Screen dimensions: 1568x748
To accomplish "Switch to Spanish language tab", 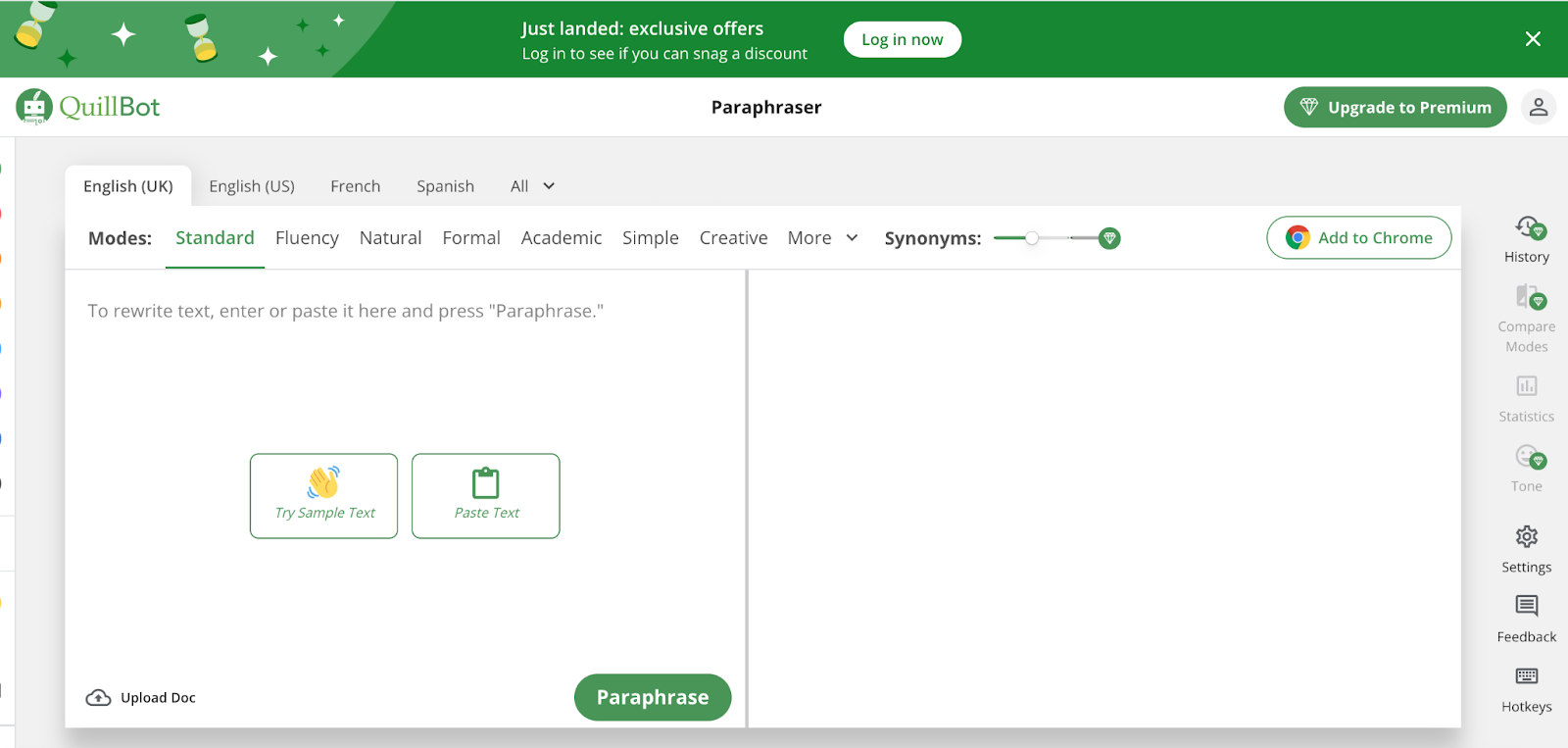I will click(x=445, y=186).
